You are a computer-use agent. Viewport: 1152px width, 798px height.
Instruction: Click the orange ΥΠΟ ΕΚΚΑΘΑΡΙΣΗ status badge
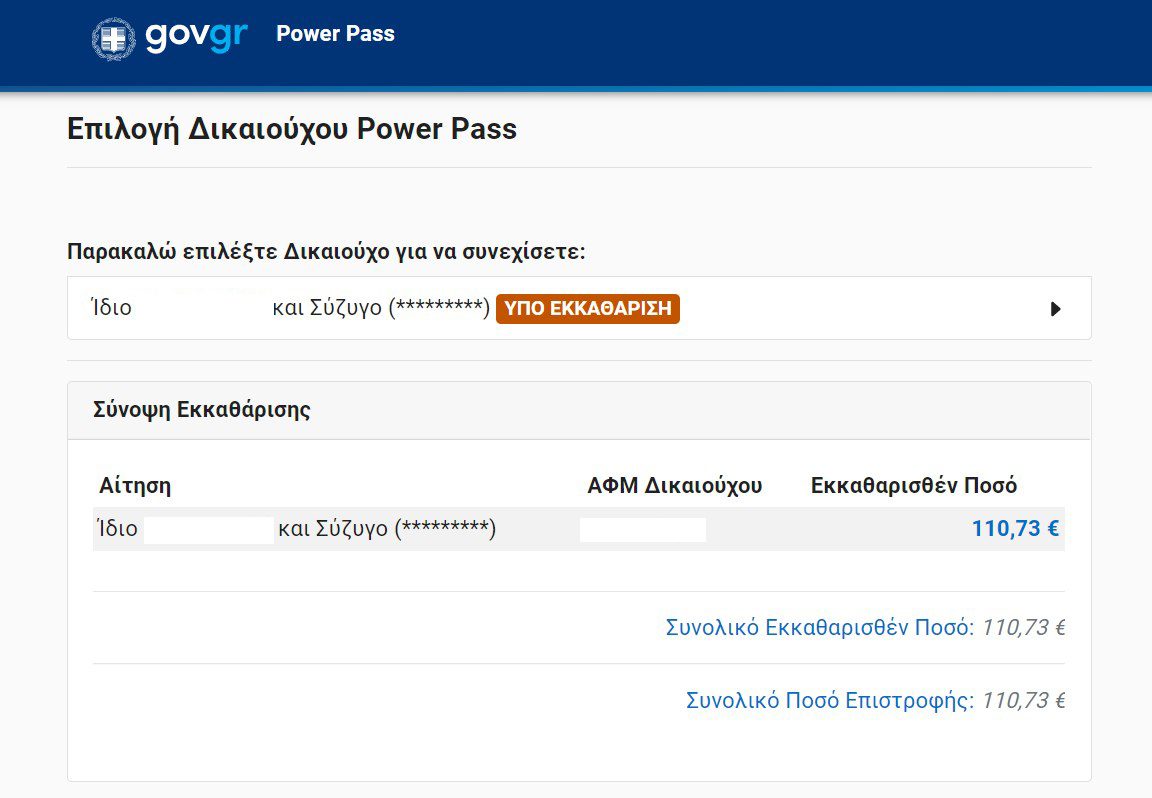[x=588, y=308]
